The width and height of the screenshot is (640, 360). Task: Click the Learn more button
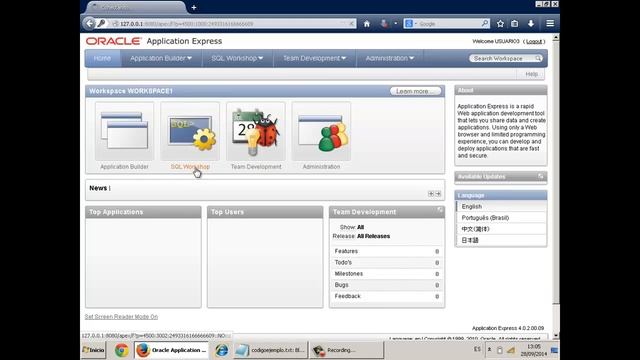tap(415, 91)
